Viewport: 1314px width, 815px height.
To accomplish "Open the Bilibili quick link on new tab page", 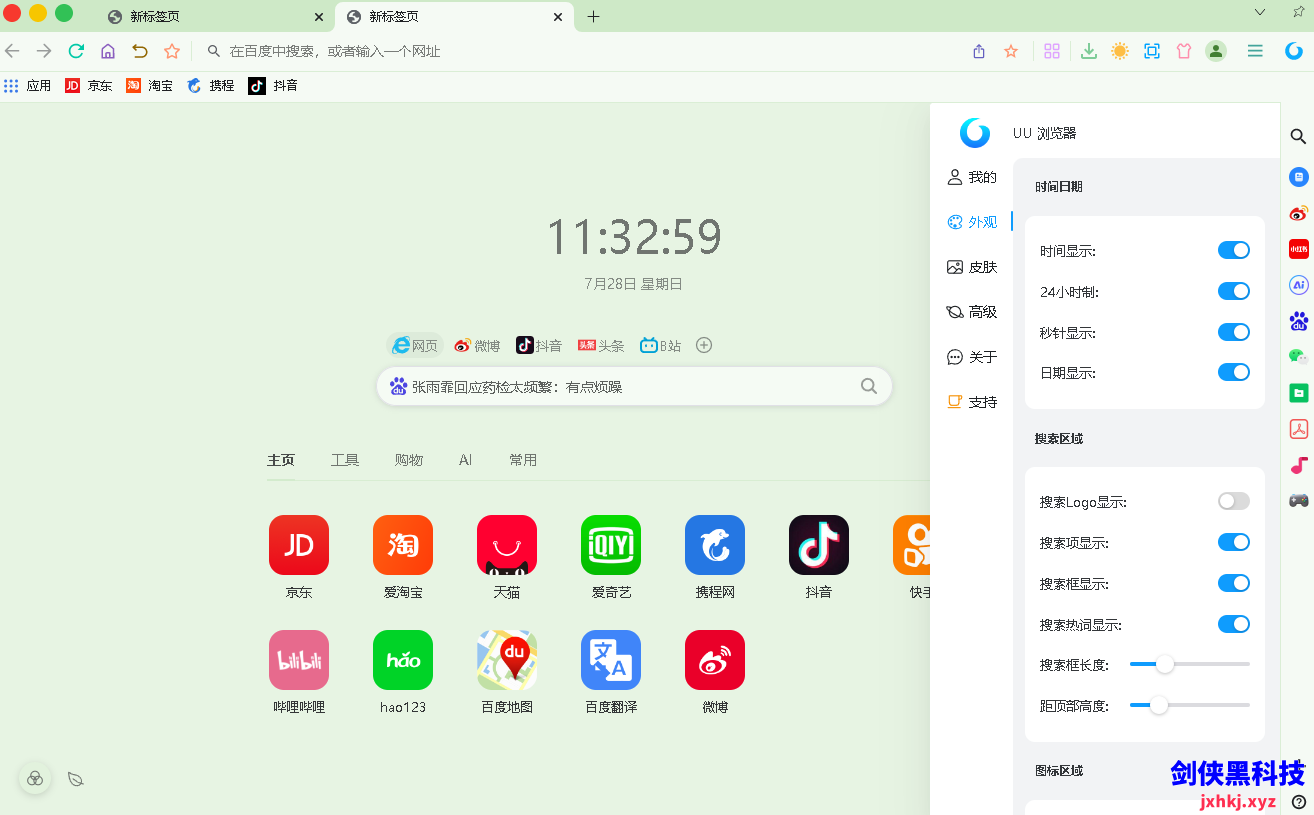I will [x=298, y=660].
